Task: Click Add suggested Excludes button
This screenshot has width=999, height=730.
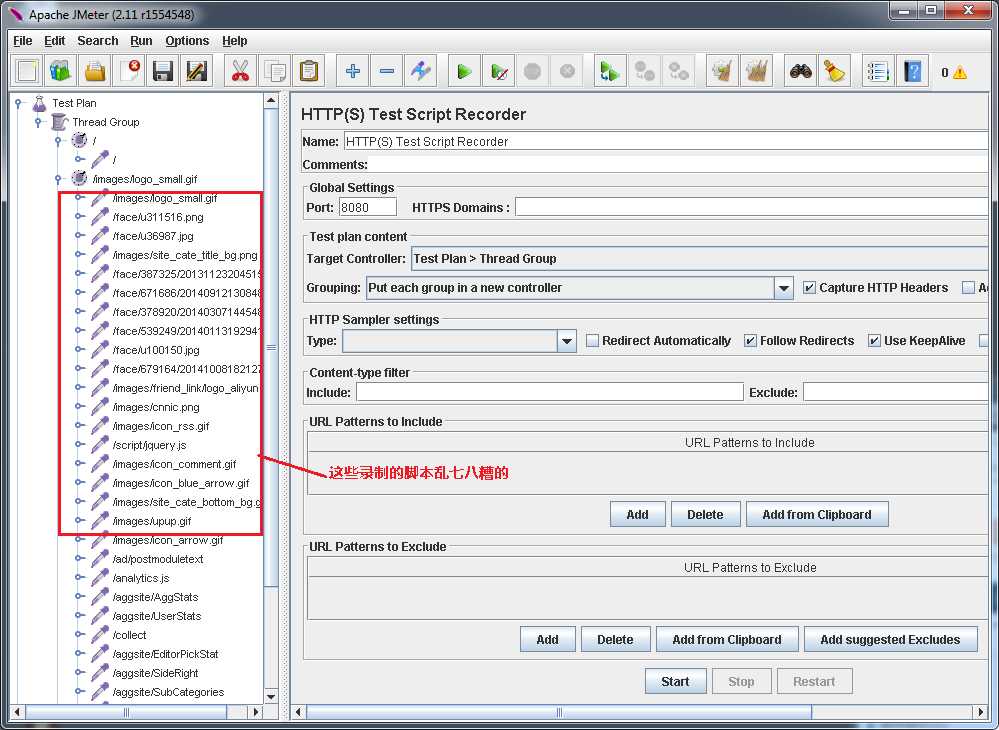Action: pyautogui.click(x=890, y=640)
